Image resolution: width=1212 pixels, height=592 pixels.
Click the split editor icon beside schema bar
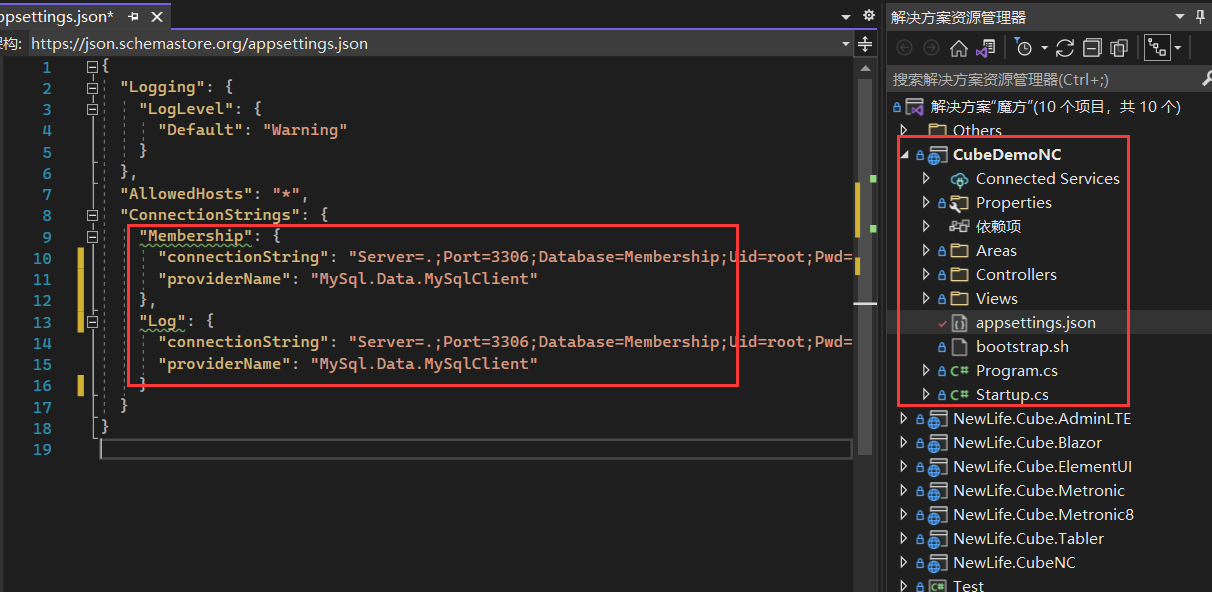tap(865, 43)
